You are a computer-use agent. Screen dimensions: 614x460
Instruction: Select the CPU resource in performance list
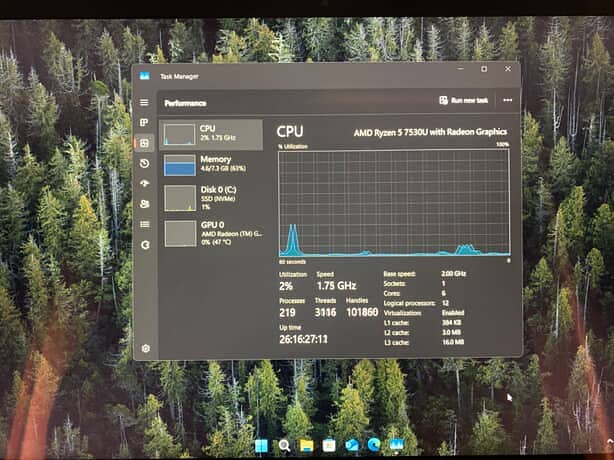click(x=211, y=135)
